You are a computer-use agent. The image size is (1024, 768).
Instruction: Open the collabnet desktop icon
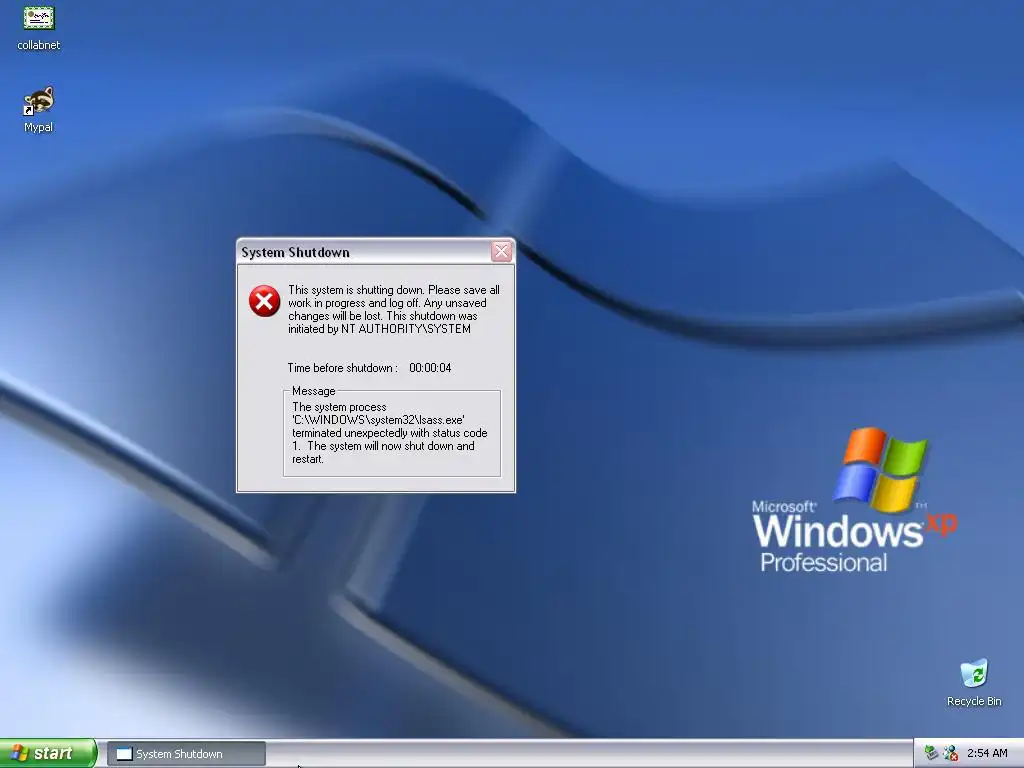39,27
